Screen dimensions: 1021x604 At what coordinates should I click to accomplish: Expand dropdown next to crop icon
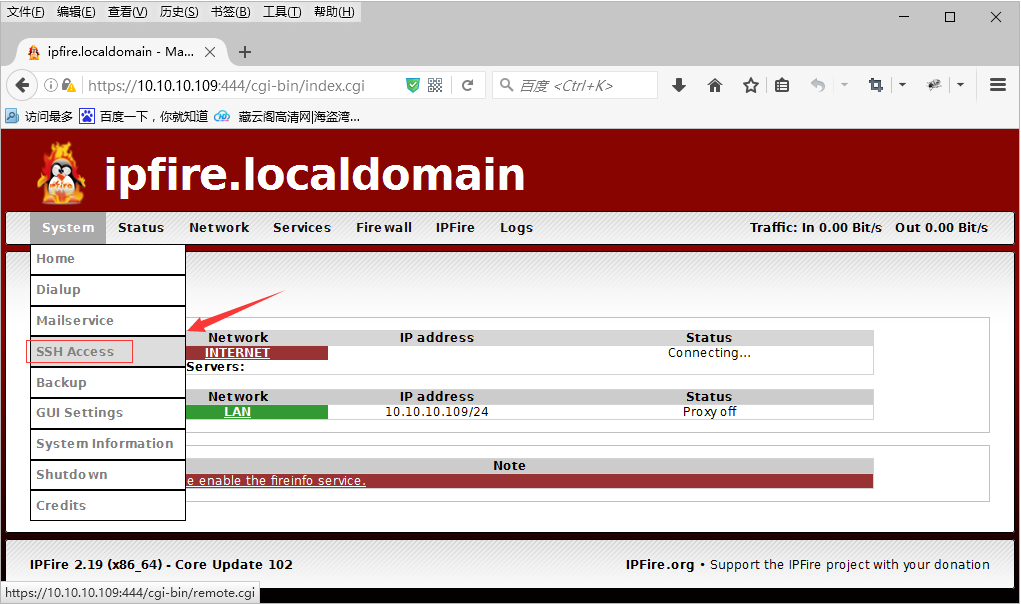902,85
